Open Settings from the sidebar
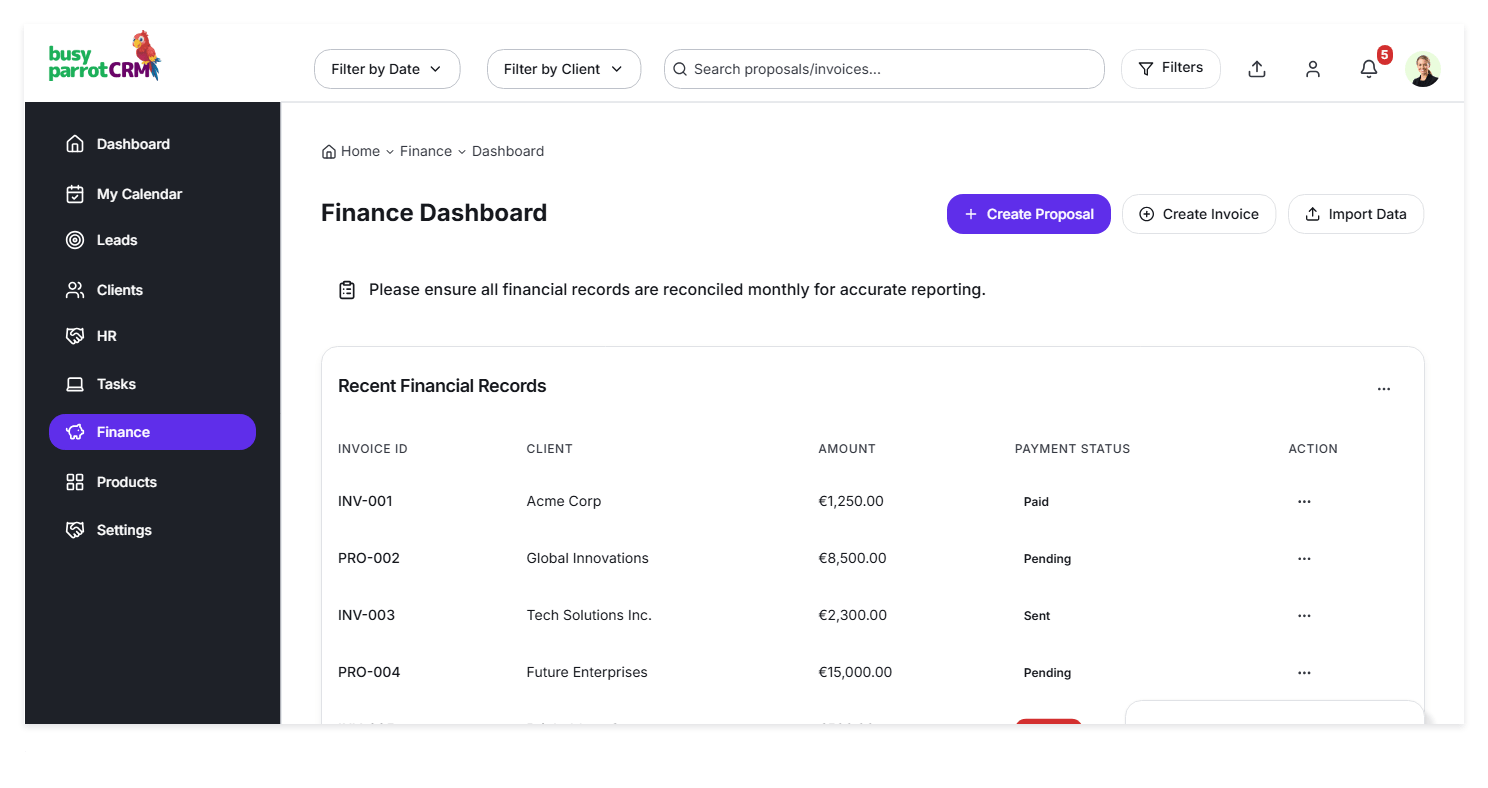 [x=124, y=530]
